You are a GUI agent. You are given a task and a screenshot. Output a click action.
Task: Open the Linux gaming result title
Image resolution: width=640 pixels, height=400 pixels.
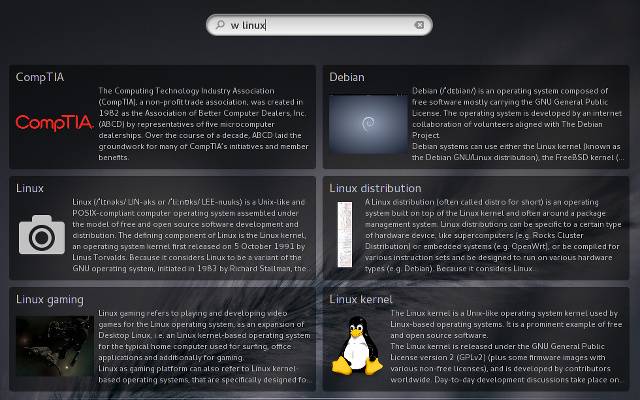(x=50, y=300)
